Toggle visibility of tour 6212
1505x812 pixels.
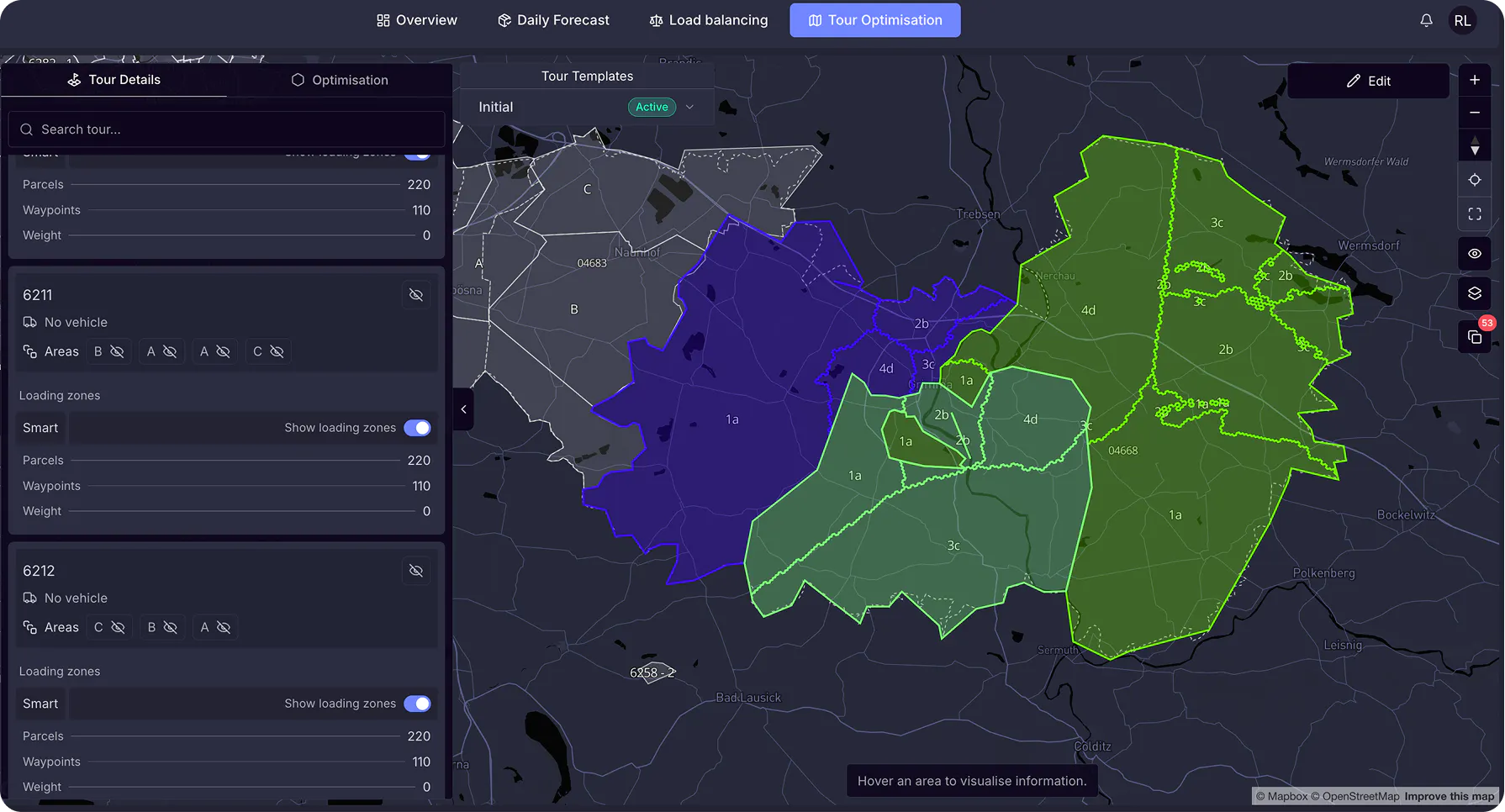pos(416,571)
